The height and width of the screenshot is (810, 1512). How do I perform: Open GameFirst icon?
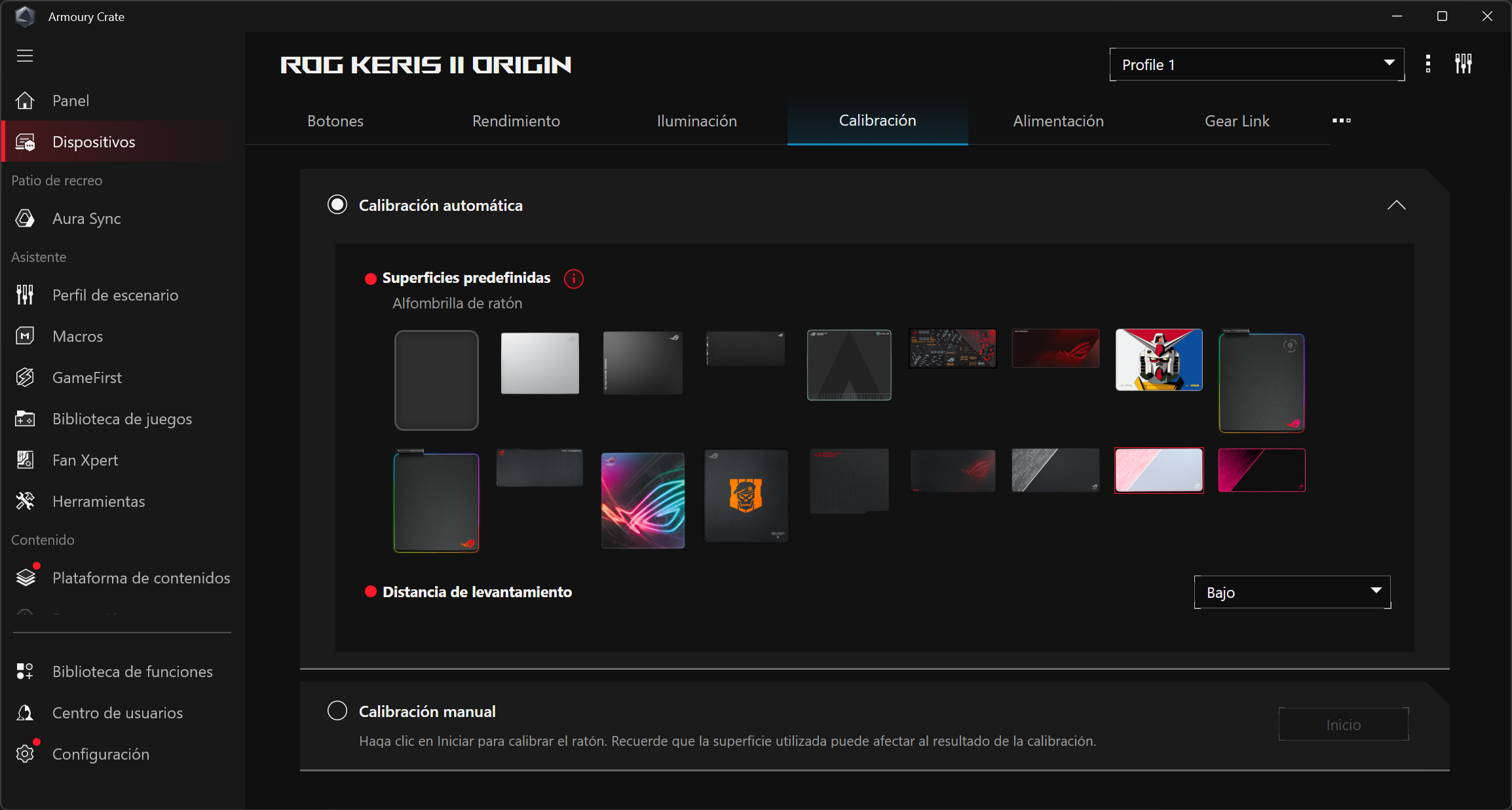[x=25, y=378]
